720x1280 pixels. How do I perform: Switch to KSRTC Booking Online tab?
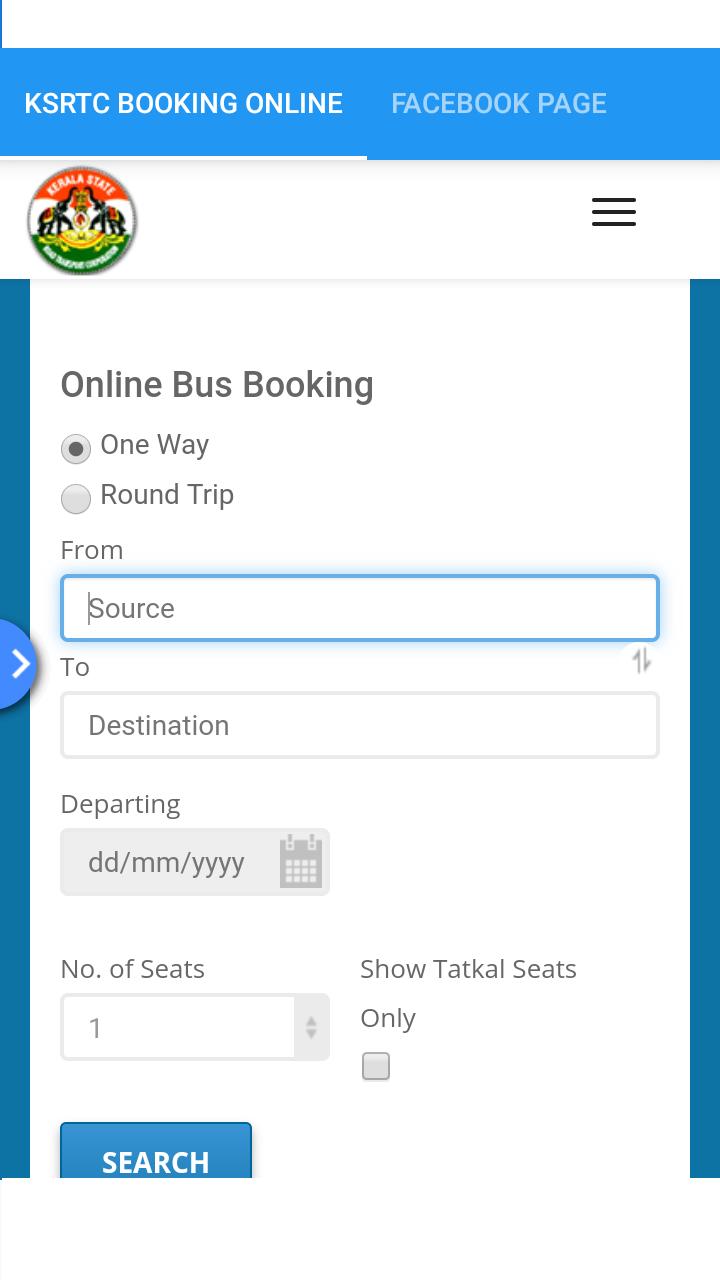(183, 103)
